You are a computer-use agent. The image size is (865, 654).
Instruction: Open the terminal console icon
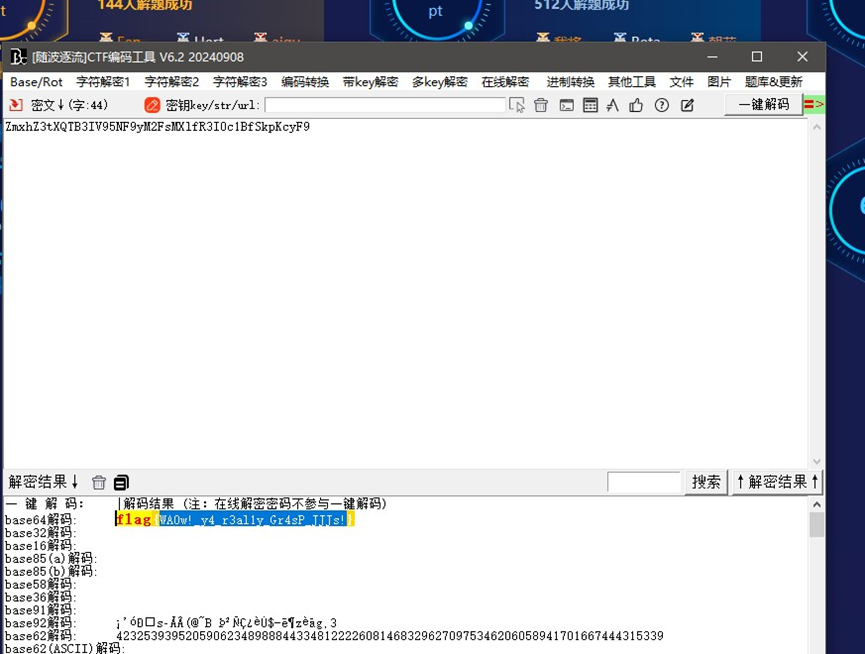click(567, 105)
